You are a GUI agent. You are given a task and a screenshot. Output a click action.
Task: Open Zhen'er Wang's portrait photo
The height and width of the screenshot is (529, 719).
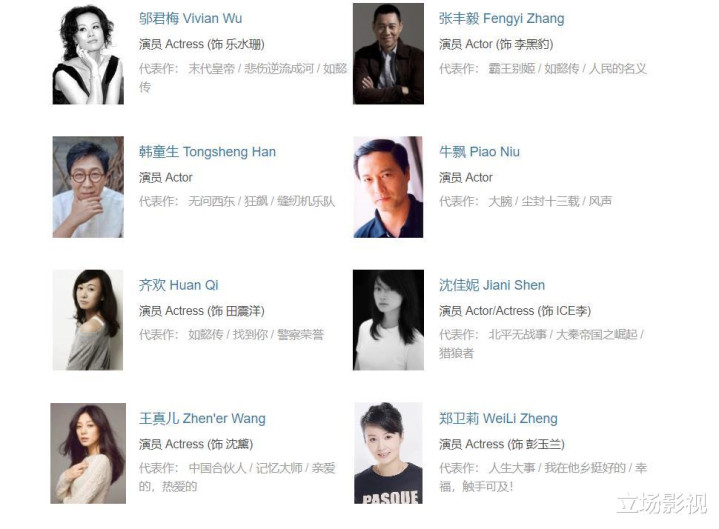click(88, 453)
